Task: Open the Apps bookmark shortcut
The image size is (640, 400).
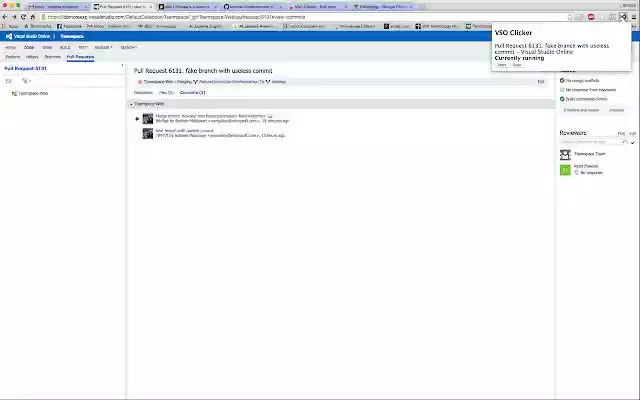Action: point(11,26)
